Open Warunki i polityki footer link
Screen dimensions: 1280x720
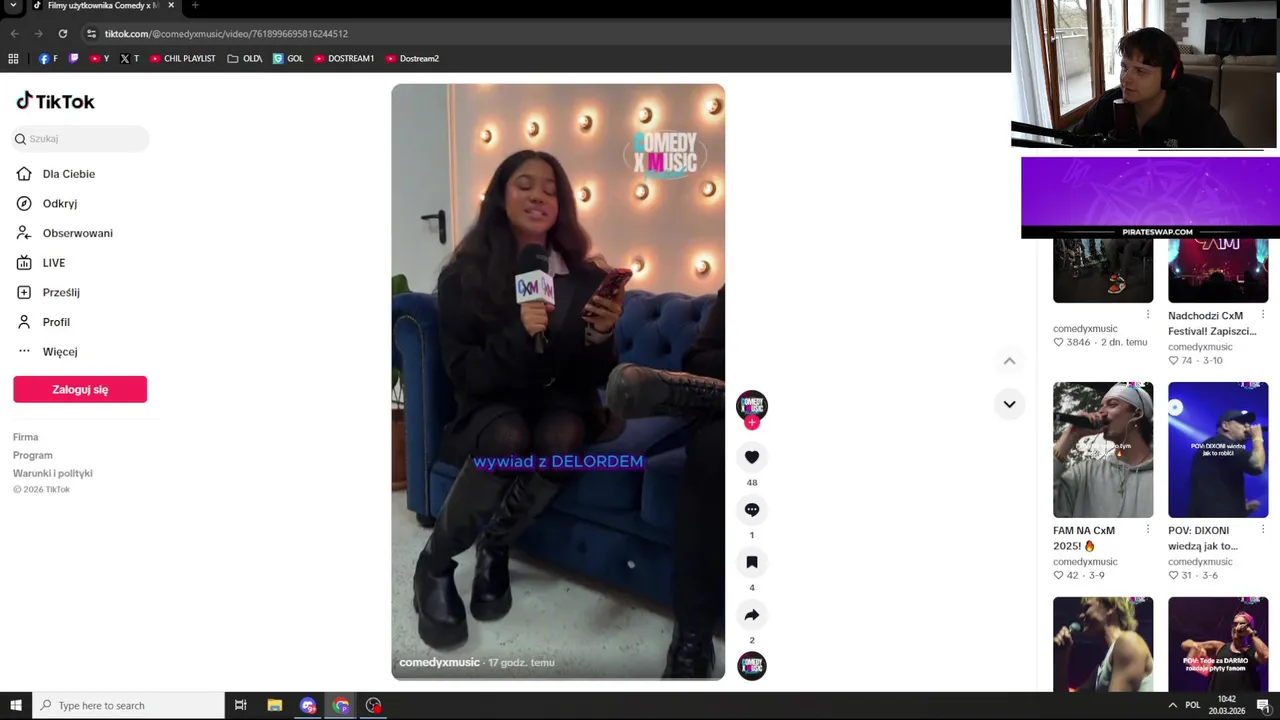pyautogui.click(x=52, y=473)
